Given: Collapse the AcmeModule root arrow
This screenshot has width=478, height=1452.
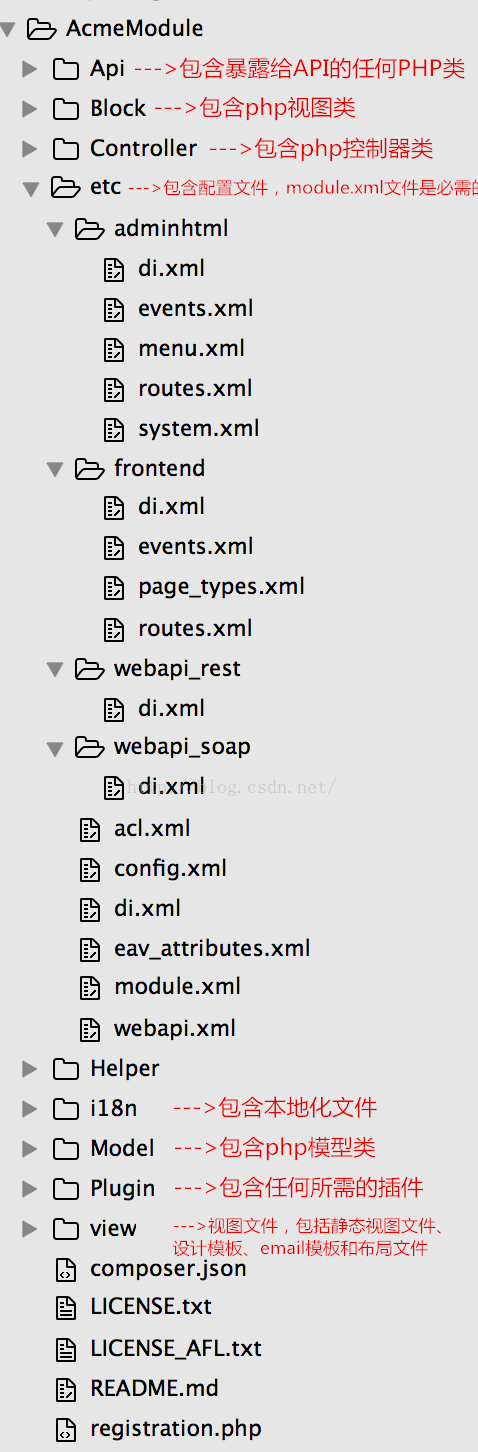Looking at the screenshot, I should [x=7, y=29].
